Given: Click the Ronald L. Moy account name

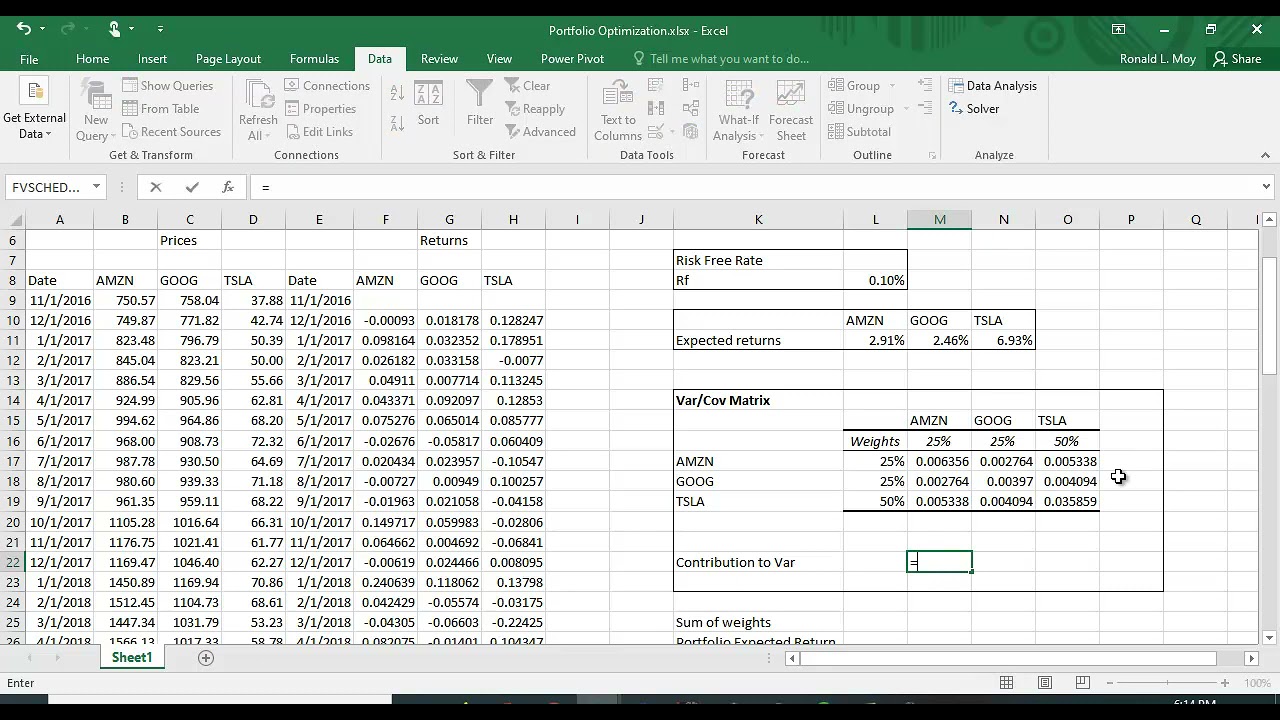Looking at the screenshot, I should coord(1158,59).
